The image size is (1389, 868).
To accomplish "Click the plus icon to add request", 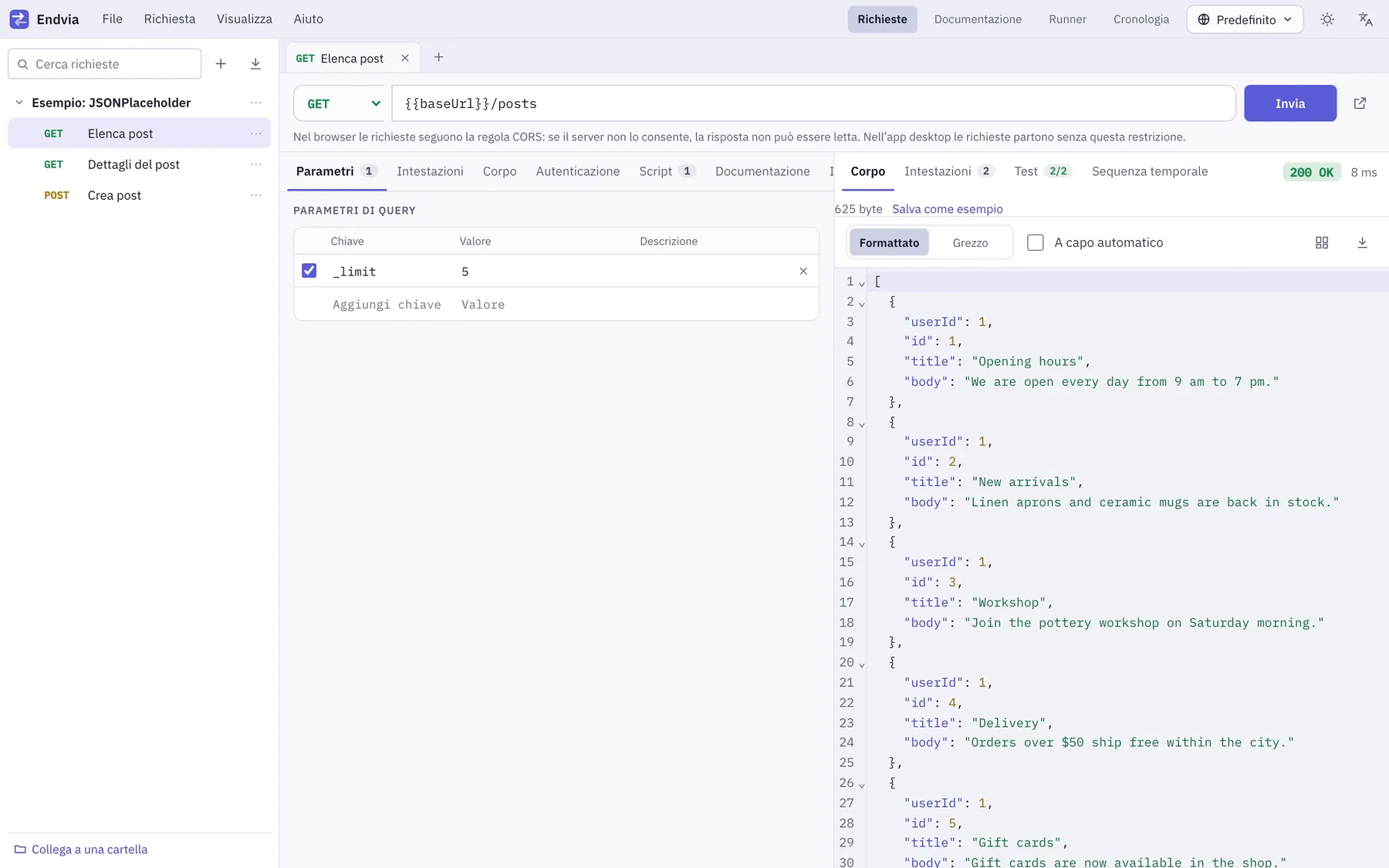I will pos(221,64).
